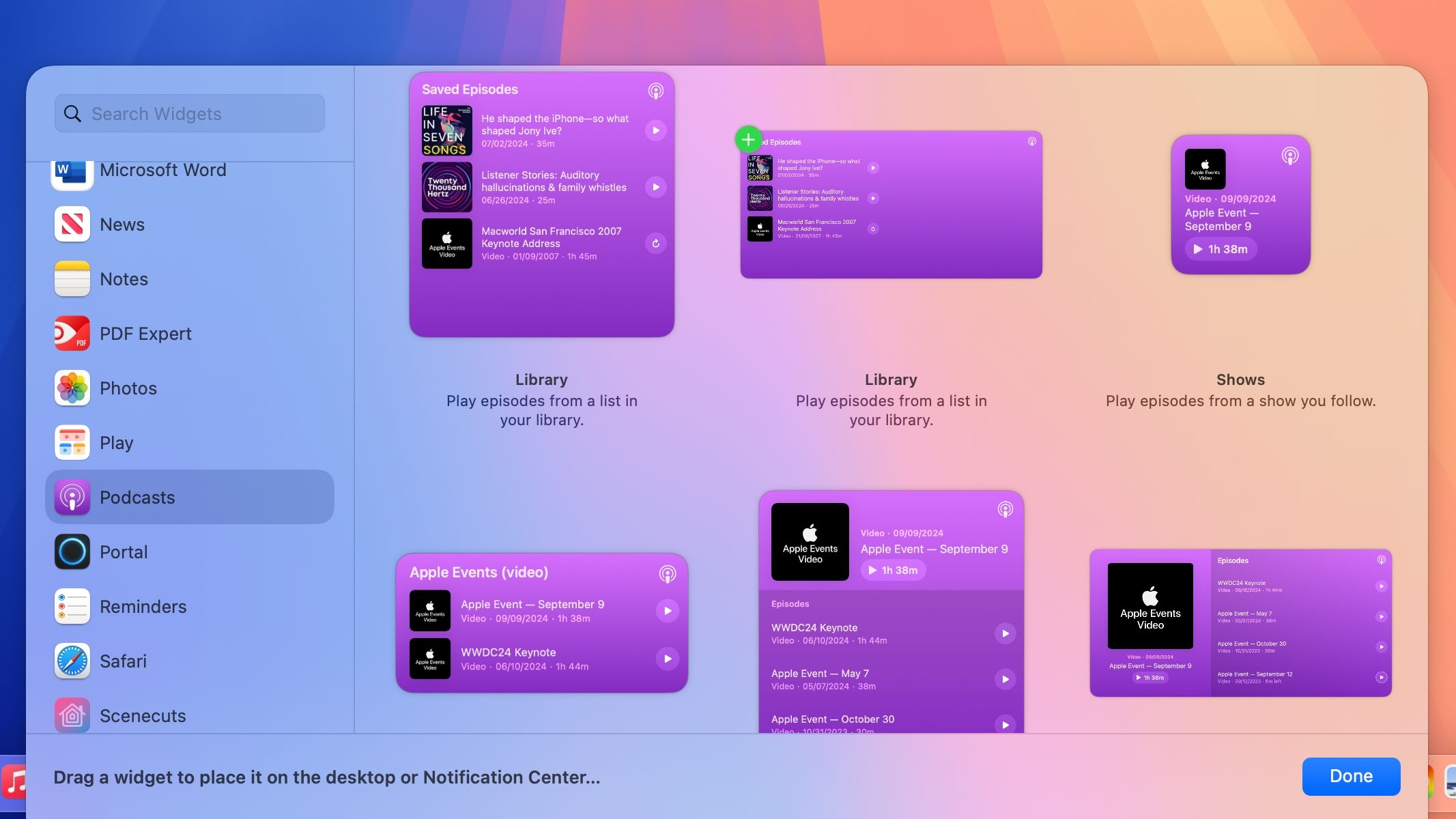Add the medium Library widget with the green plus
The image size is (1456, 819).
point(748,139)
